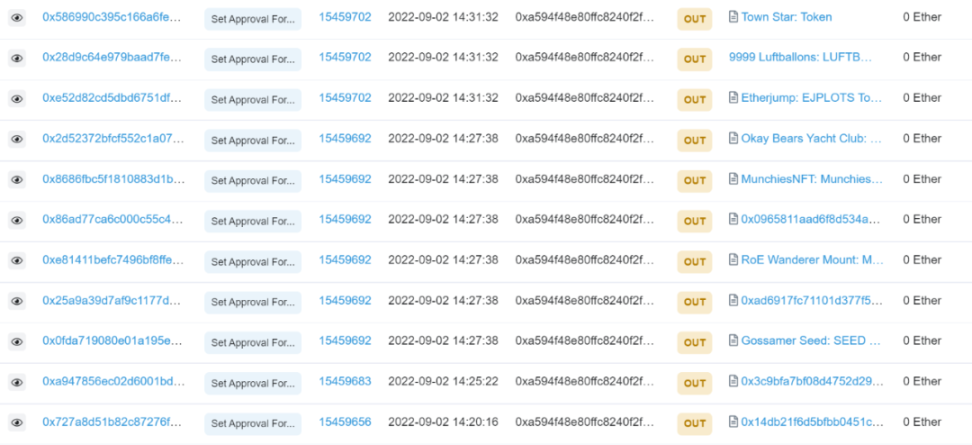This screenshot has width=972, height=445.
Task: Open recipient address 0x0965811aad6f8d534a
Action: pos(811,219)
